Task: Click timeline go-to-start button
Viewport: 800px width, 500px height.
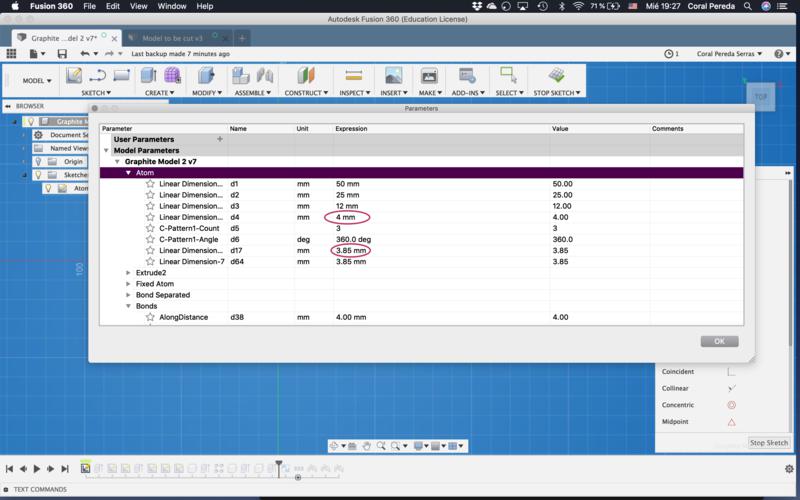Action: 9,468
